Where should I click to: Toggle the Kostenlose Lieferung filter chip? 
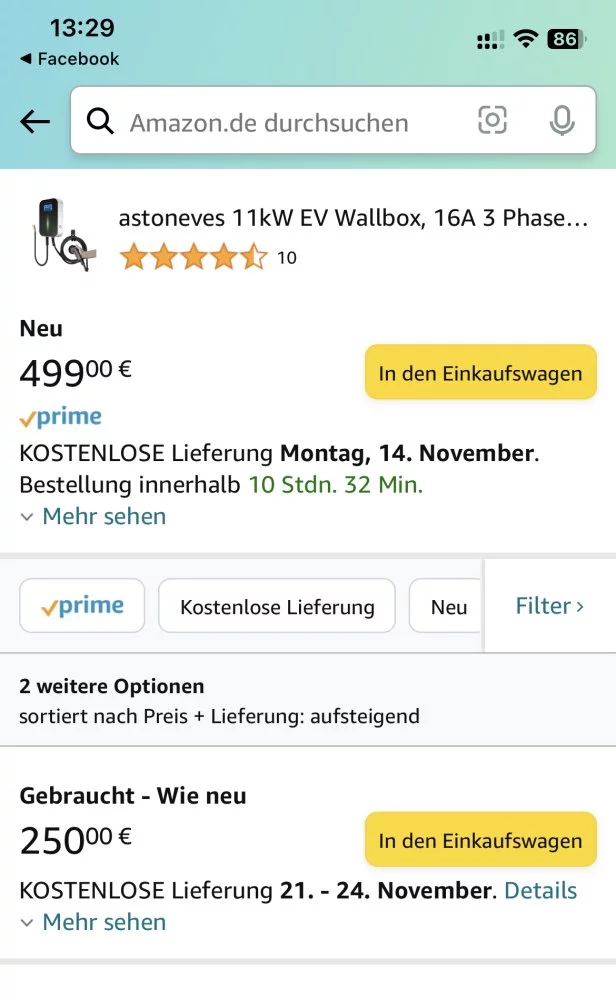[277, 607]
